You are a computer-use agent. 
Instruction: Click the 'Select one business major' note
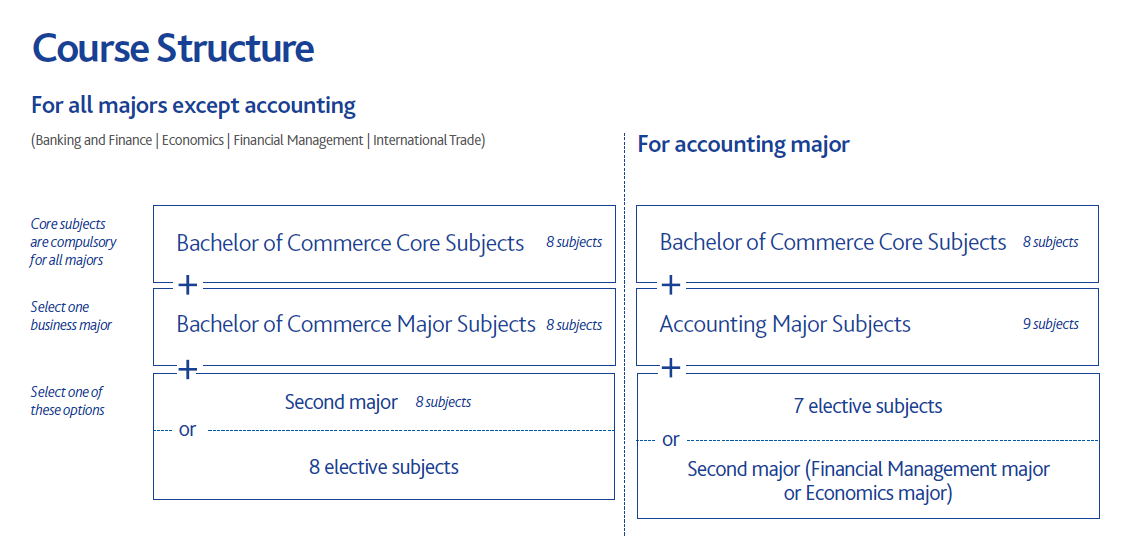[71, 316]
